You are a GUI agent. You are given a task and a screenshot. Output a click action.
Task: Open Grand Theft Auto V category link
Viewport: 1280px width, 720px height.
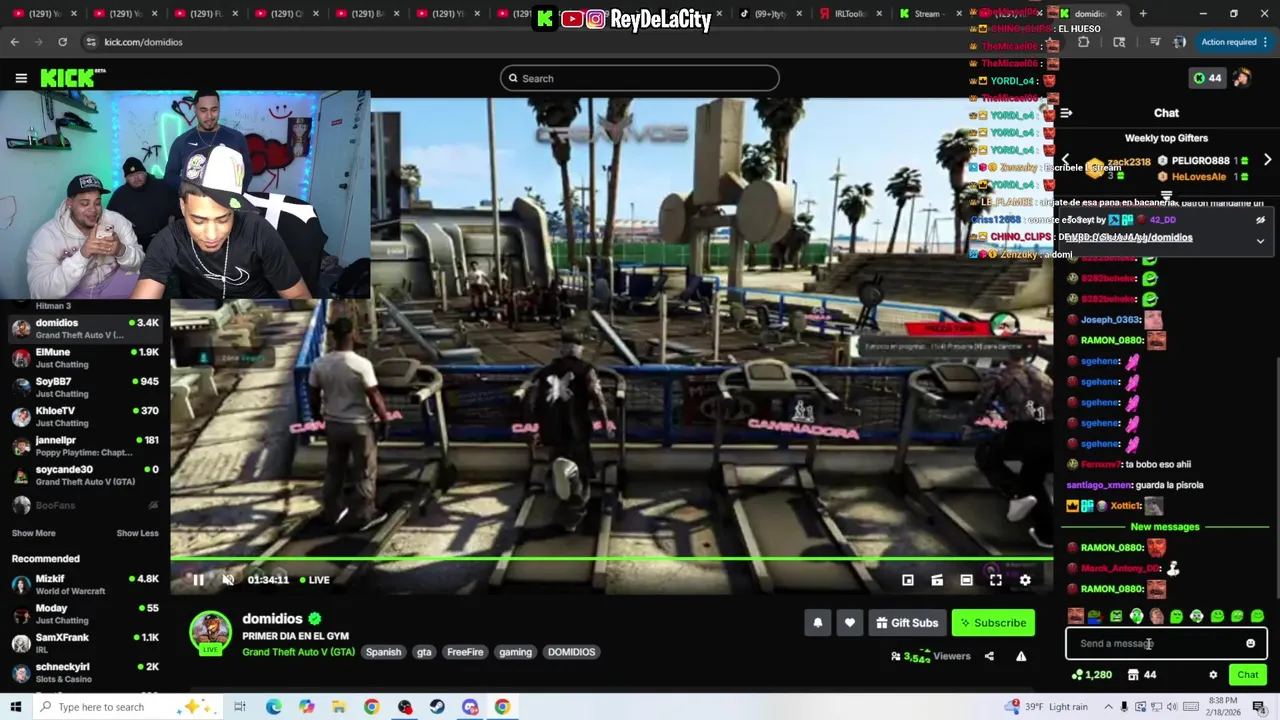[298, 652]
